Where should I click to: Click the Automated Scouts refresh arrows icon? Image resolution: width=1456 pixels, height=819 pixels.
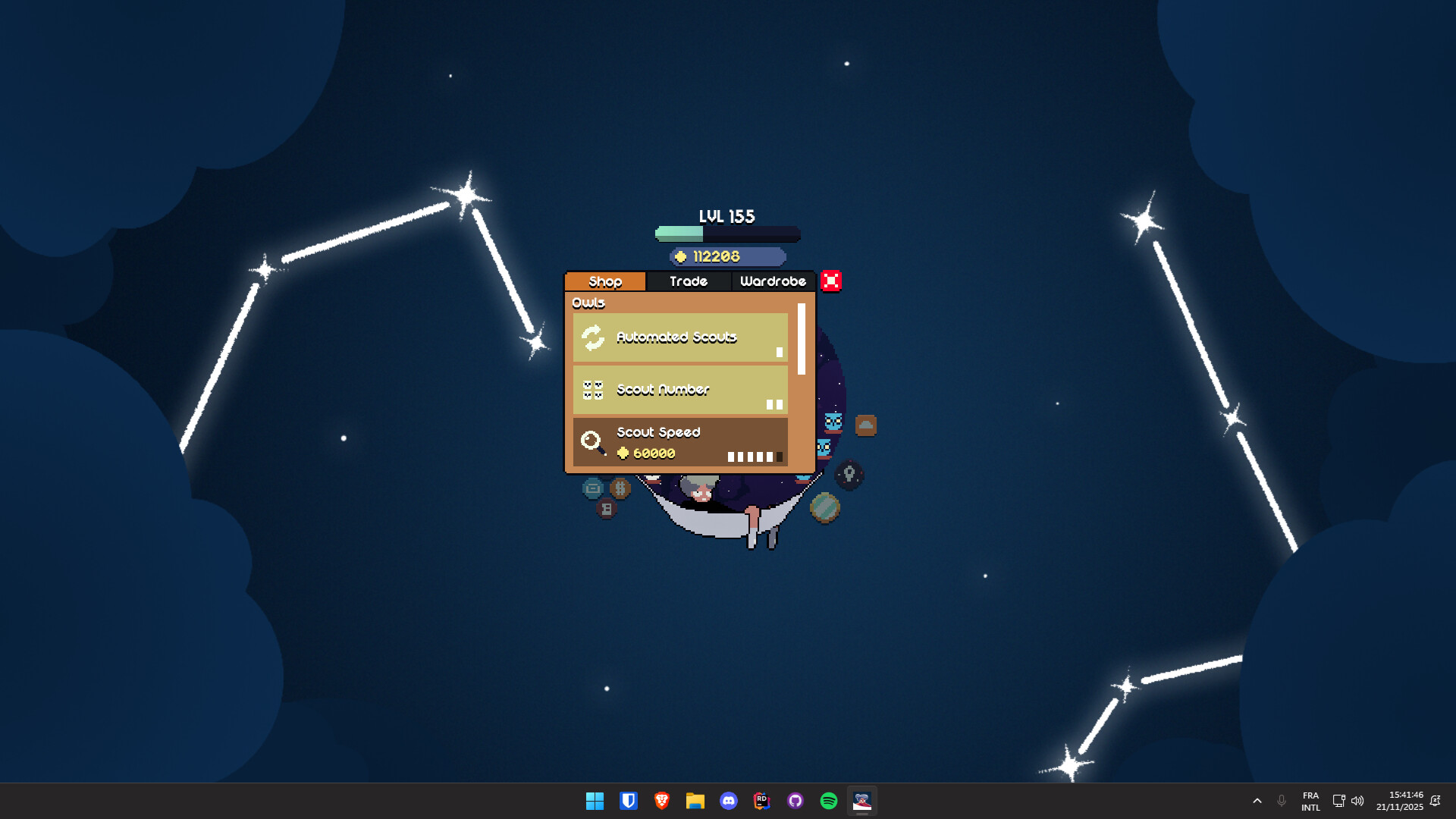pos(594,337)
